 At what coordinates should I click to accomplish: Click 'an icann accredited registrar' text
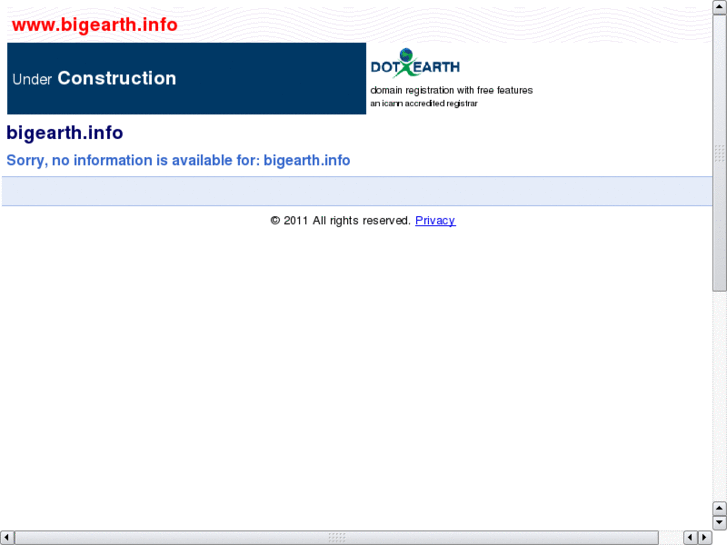pyautogui.click(x=423, y=103)
